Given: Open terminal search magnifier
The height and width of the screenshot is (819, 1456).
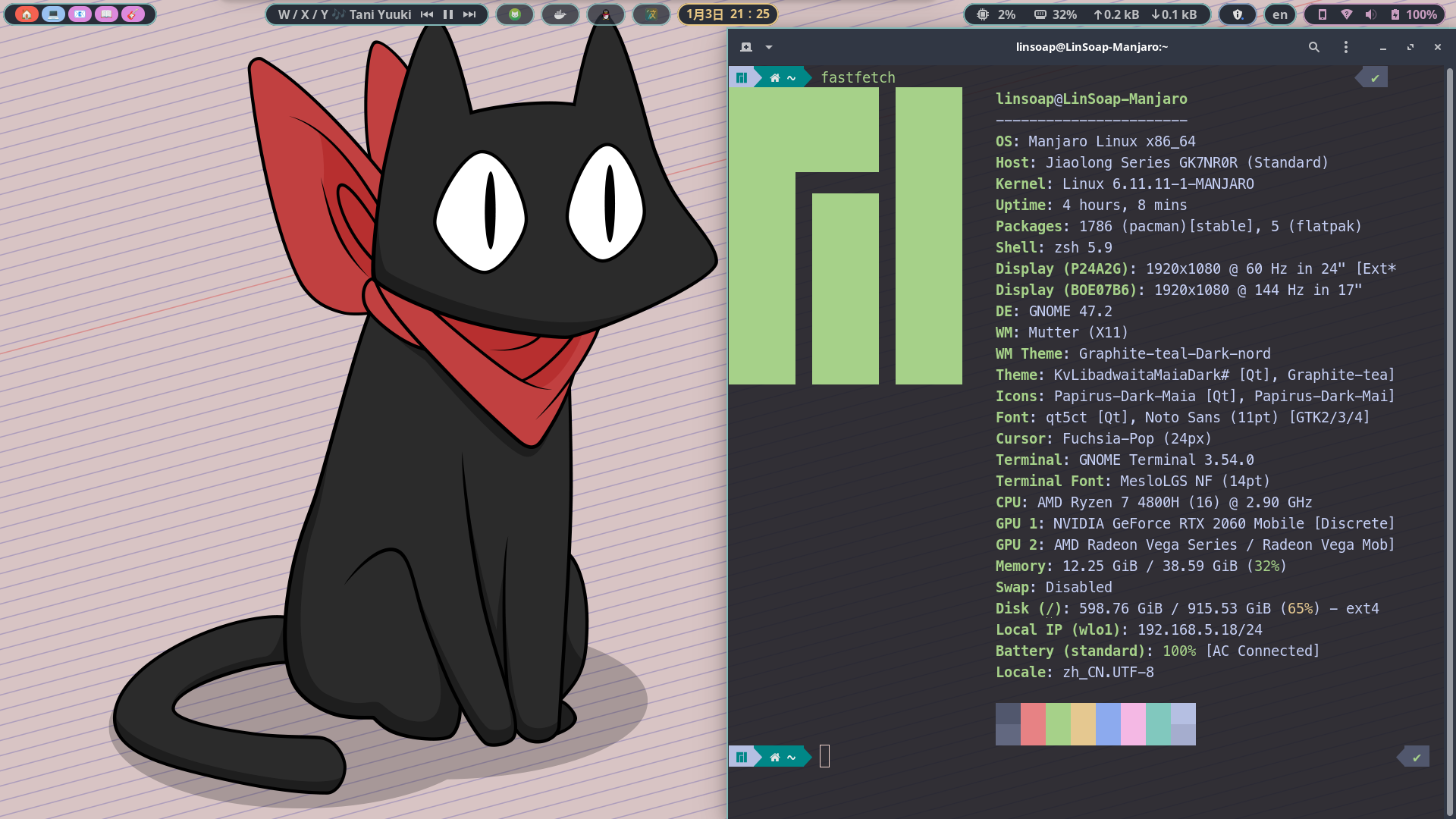Looking at the screenshot, I should point(1314,47).
